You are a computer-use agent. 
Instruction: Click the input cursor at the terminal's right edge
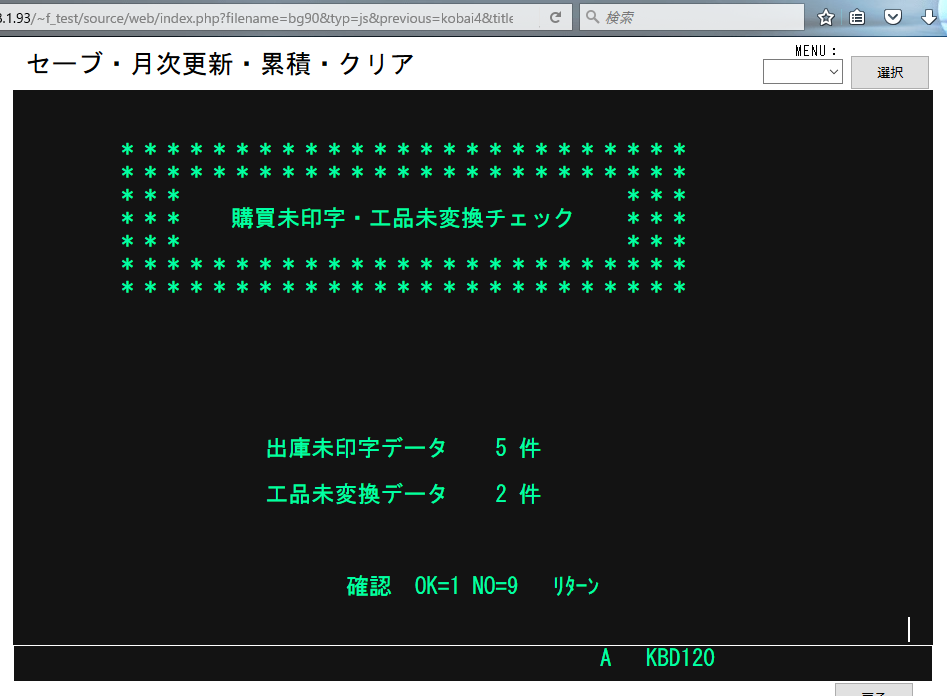coord(909,629)
